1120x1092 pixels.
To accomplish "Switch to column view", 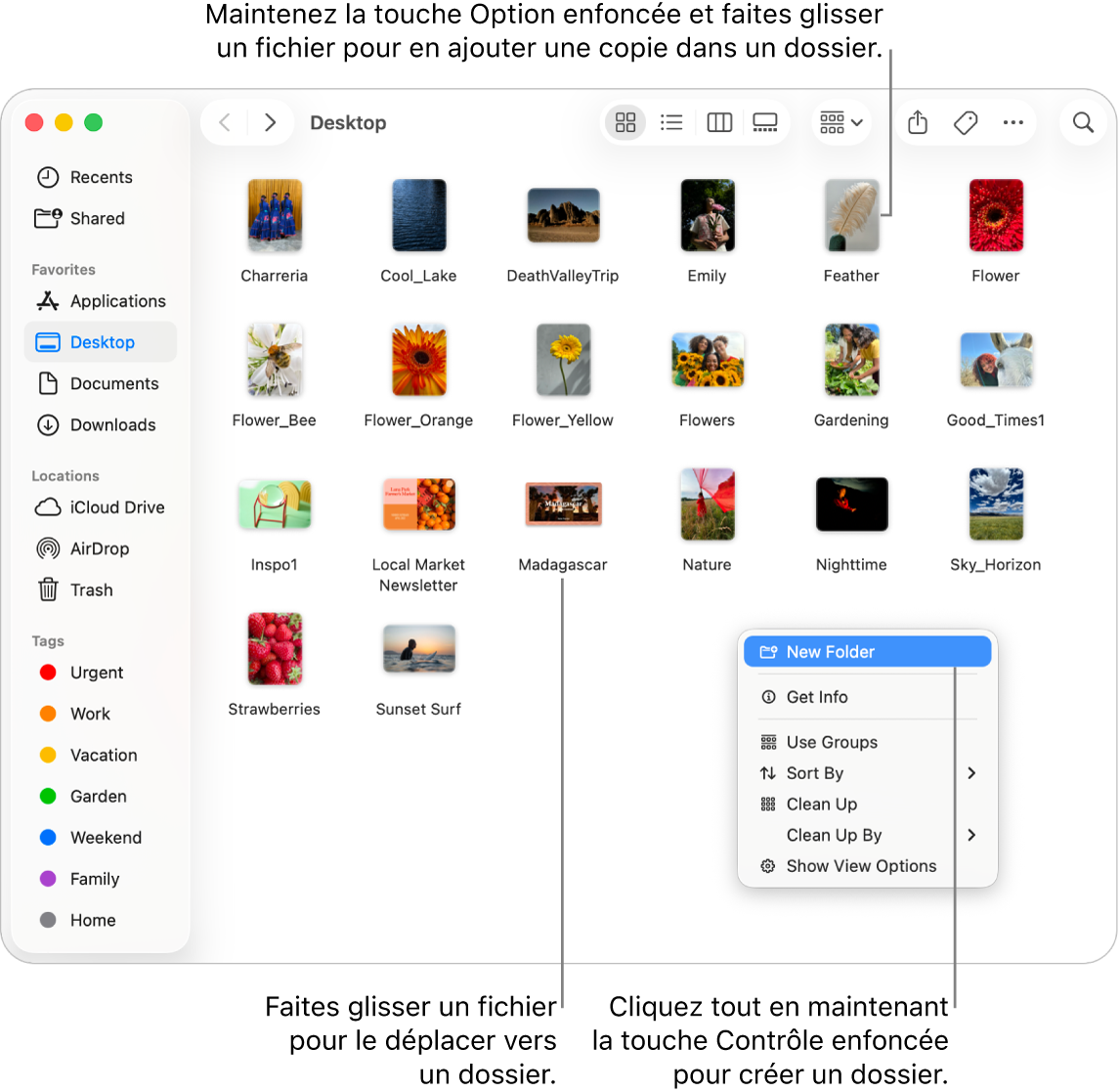I will point(719,122).
